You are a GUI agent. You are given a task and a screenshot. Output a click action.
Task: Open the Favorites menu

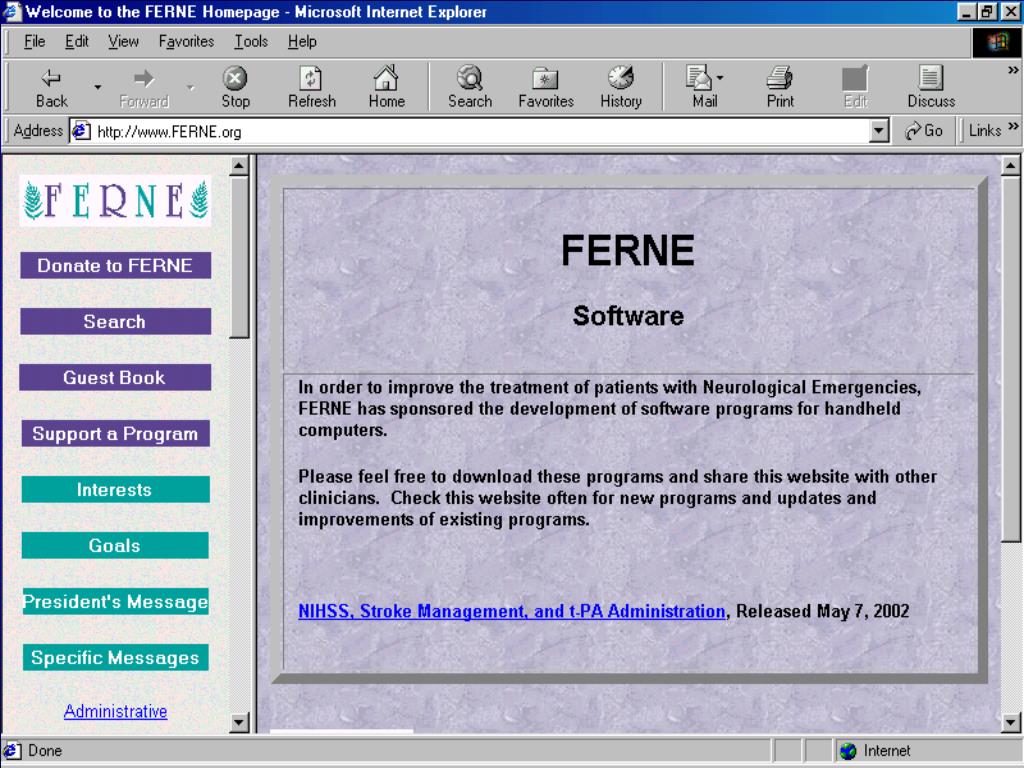point(186,41)
